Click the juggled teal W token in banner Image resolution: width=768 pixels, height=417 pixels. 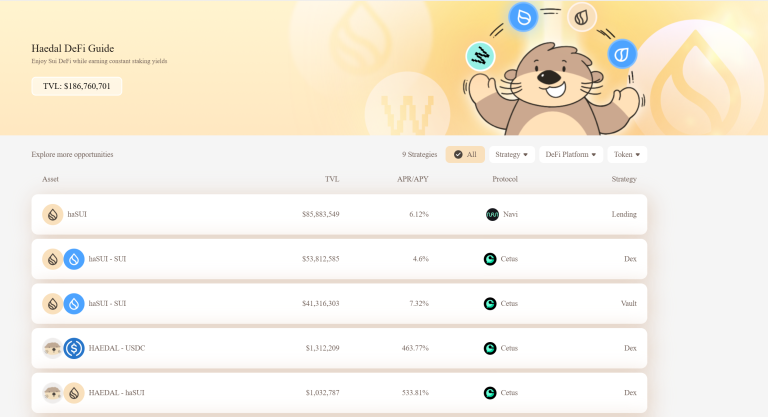click(481, 56)
